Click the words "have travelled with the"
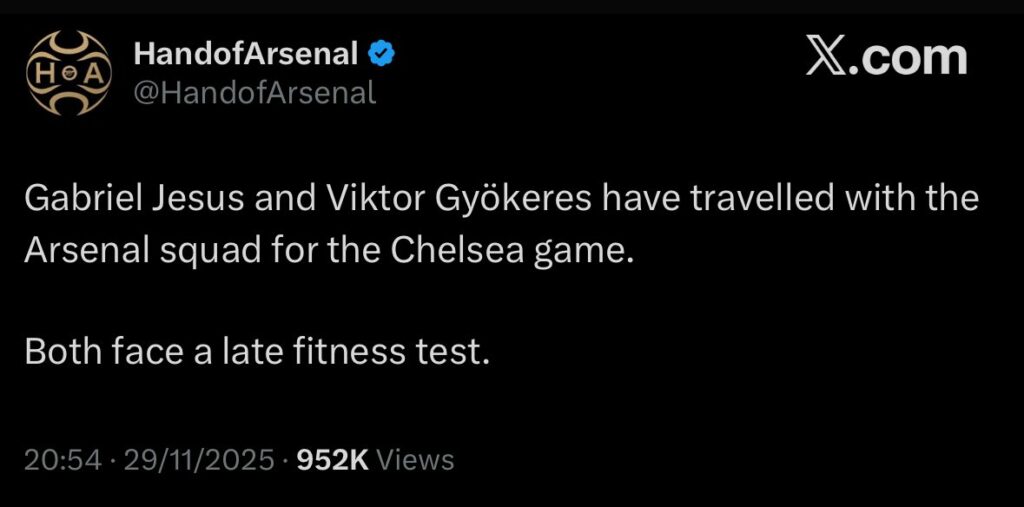The height and width of the screenshot is (507, 1024). (x=788, y=199)
